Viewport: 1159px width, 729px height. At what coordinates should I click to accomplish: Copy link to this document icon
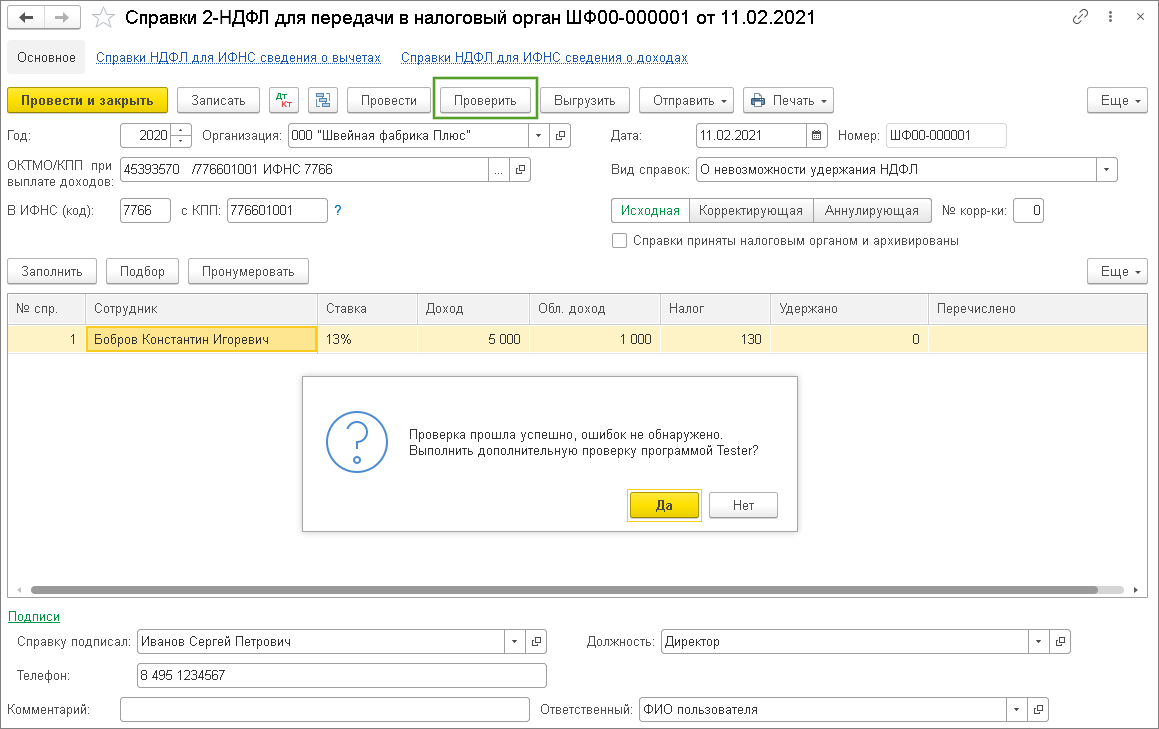tap(1080, 16)
